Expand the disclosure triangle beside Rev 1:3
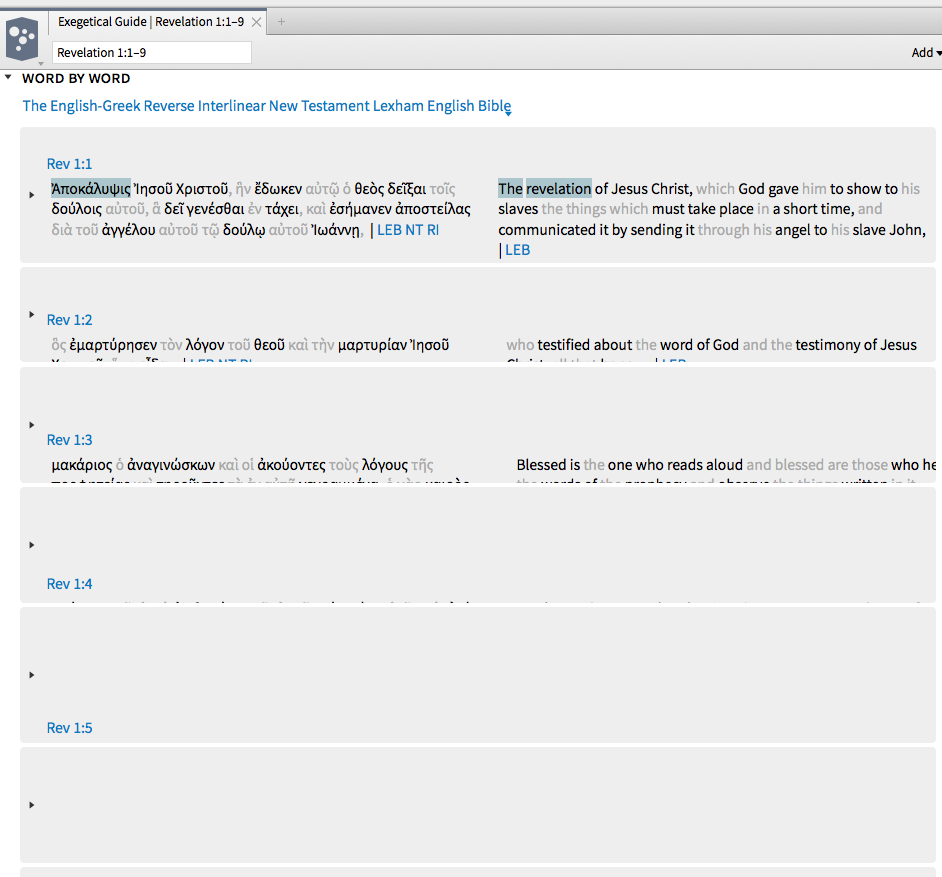The height and width of the screenshot is (877, 942). (31, 424)
